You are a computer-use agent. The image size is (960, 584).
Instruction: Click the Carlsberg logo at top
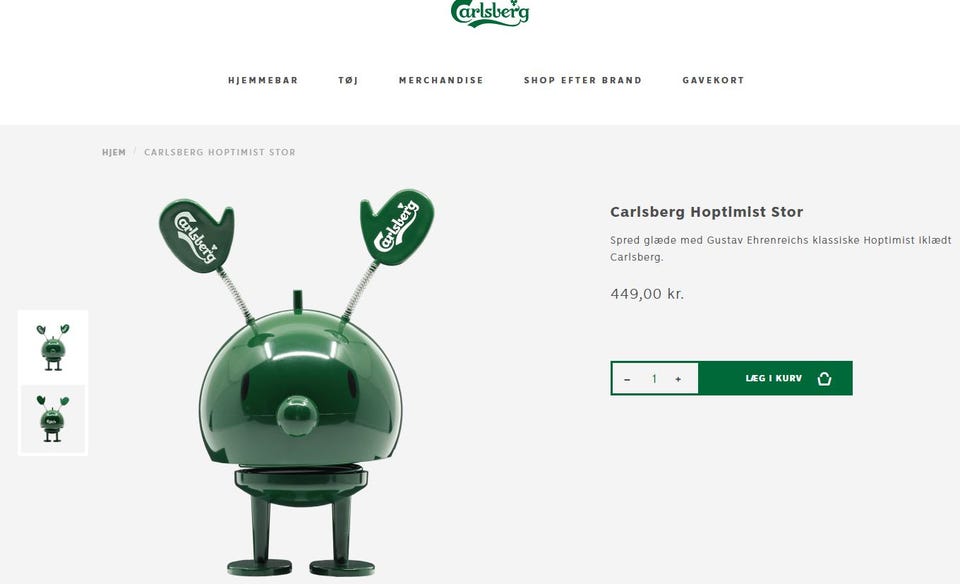[490, 13]
